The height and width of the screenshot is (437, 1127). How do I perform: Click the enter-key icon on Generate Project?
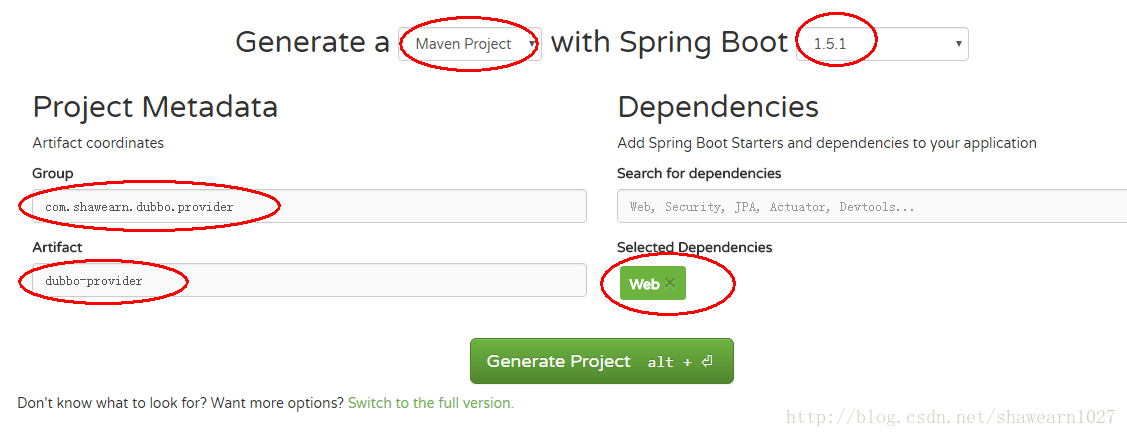click(707, 362)
